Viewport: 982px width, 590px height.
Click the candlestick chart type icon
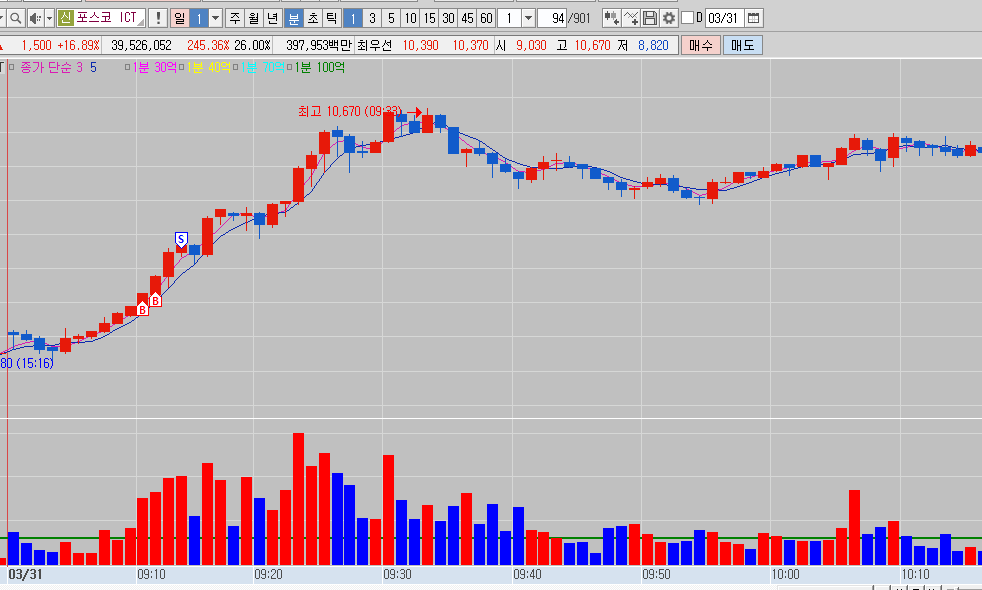point(611,18)
